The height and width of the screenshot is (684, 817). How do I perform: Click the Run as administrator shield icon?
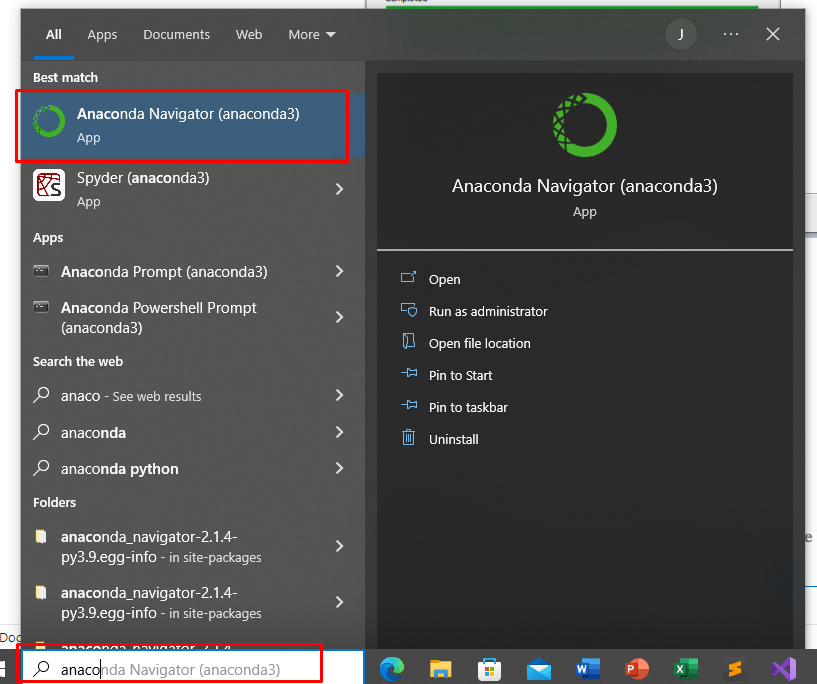(408, 309)
